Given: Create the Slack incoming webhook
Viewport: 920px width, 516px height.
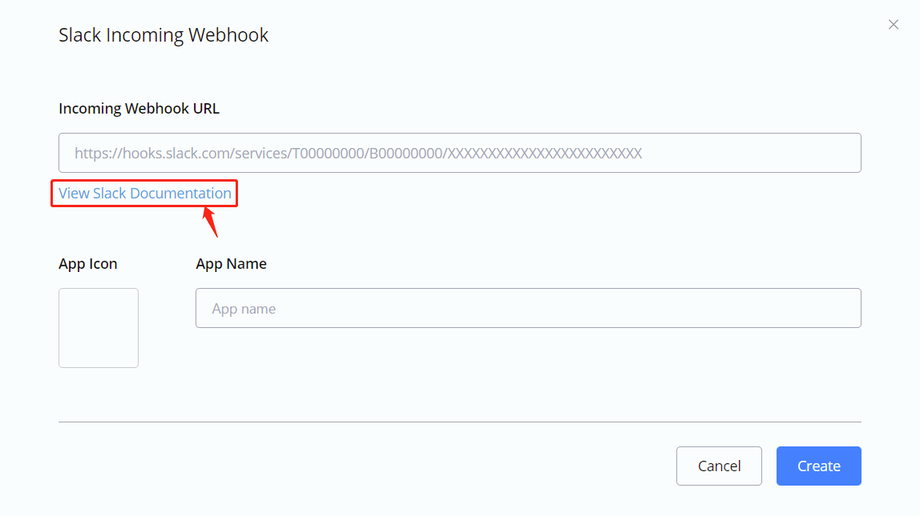Looking at the screenshot, I should 818,466.
